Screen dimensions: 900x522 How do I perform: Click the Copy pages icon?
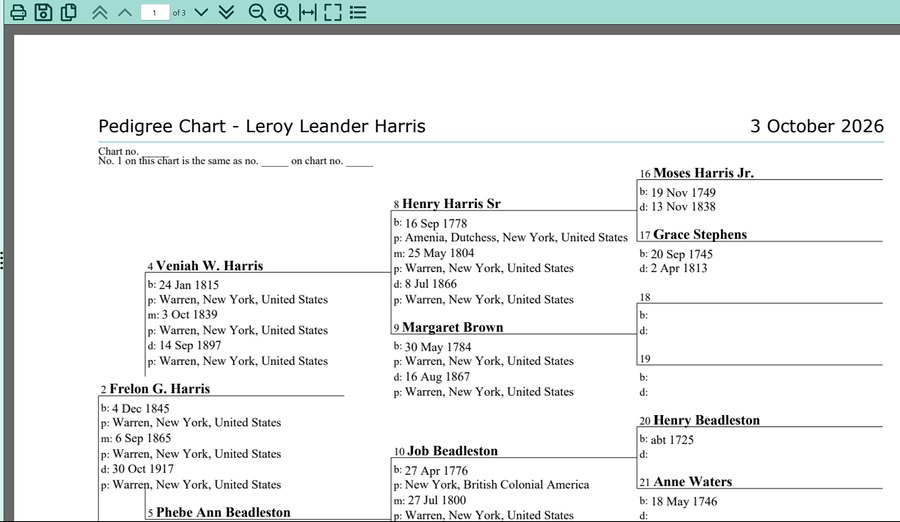click(x=68, y=12)
